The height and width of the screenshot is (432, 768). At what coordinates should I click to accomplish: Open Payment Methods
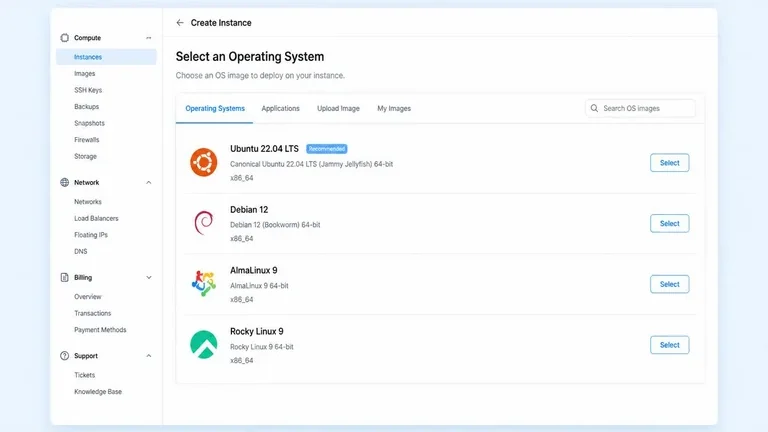[100, 330]
